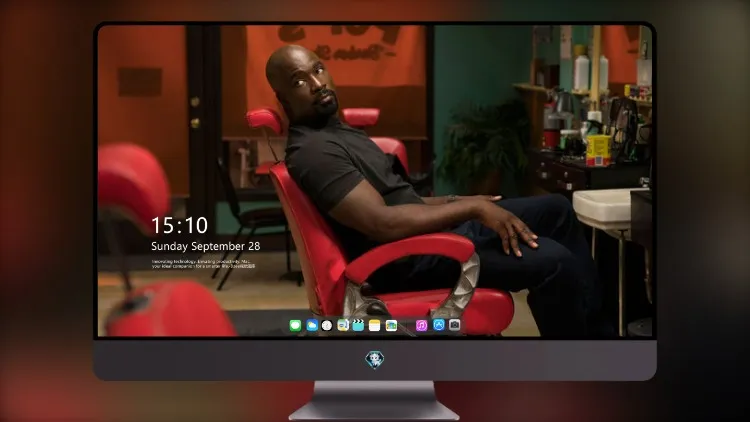Open the Clock app in the dock
Screen dimensions: 750x422
[327, 326]
